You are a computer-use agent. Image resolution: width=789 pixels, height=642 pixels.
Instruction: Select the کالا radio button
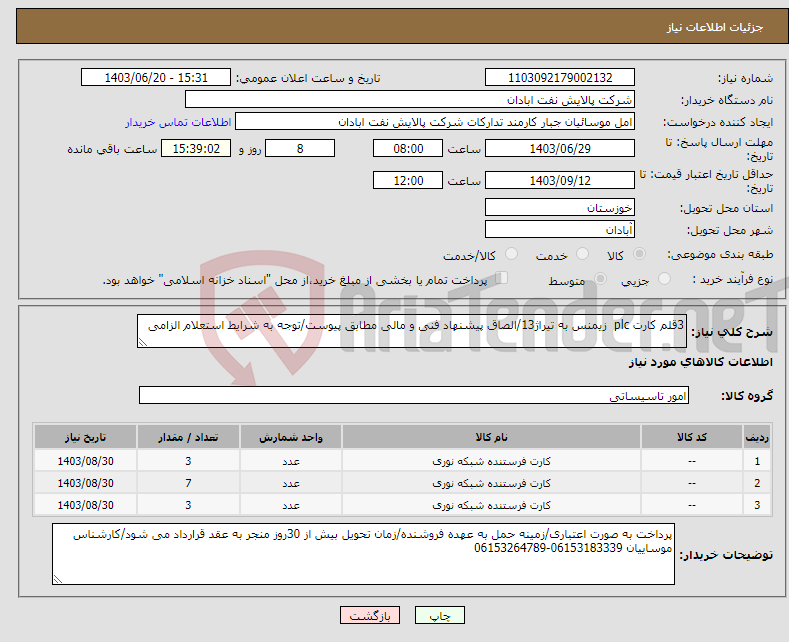point(639,254)
